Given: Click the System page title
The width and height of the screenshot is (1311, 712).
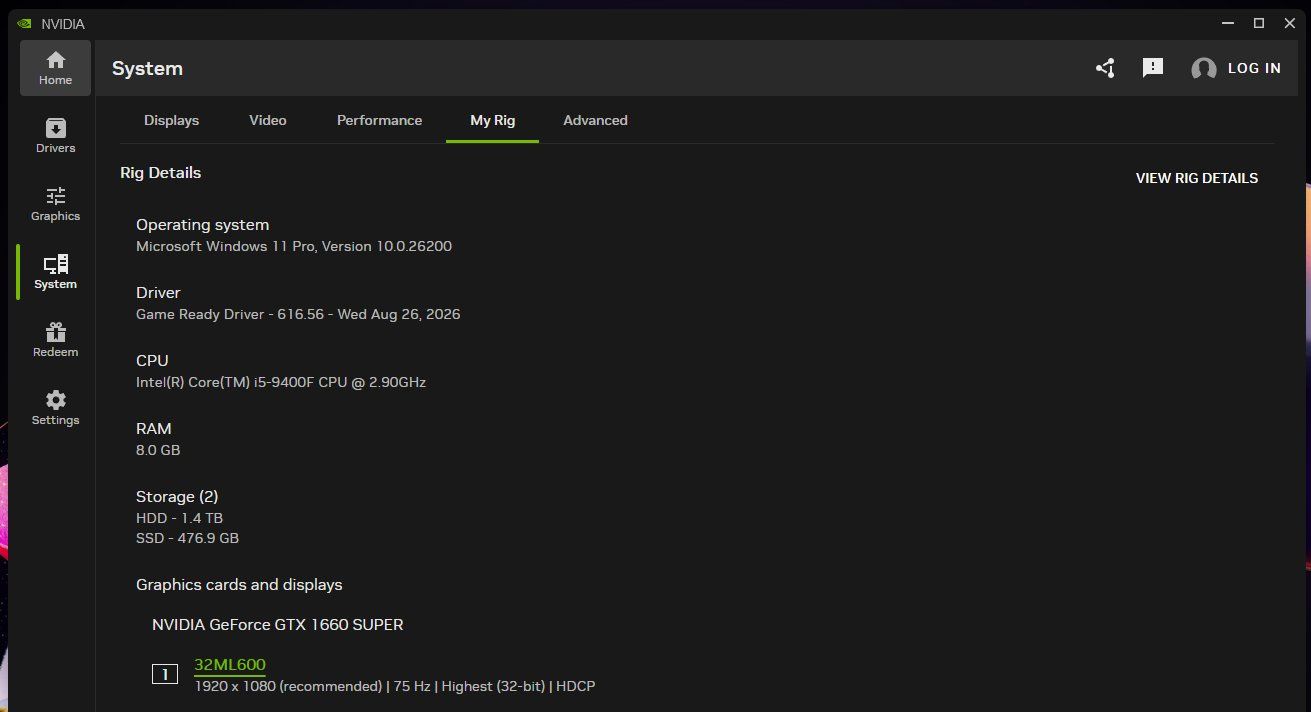Looking at the screenshot, I should 147,68.
